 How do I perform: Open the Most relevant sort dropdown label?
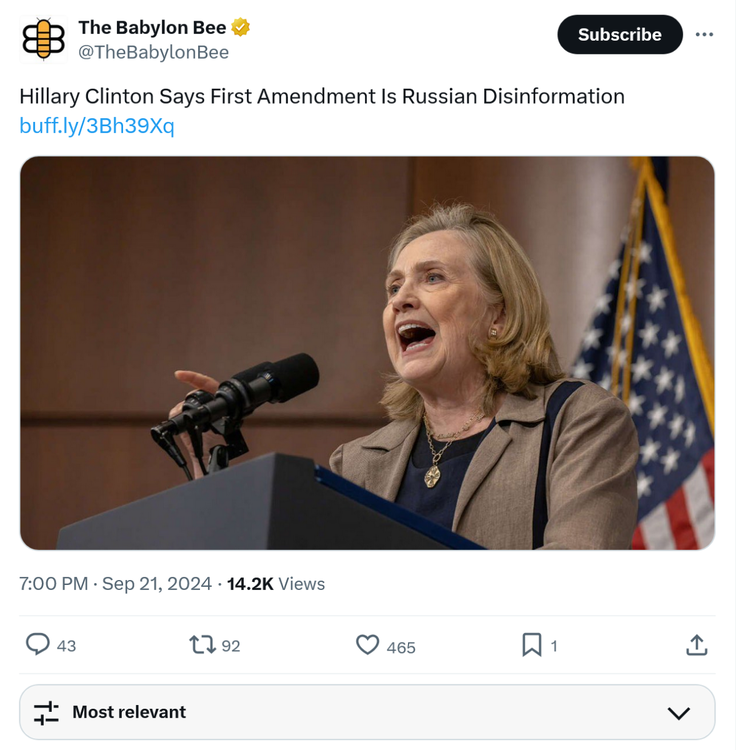pyautogui.click(x=129, y=712)
